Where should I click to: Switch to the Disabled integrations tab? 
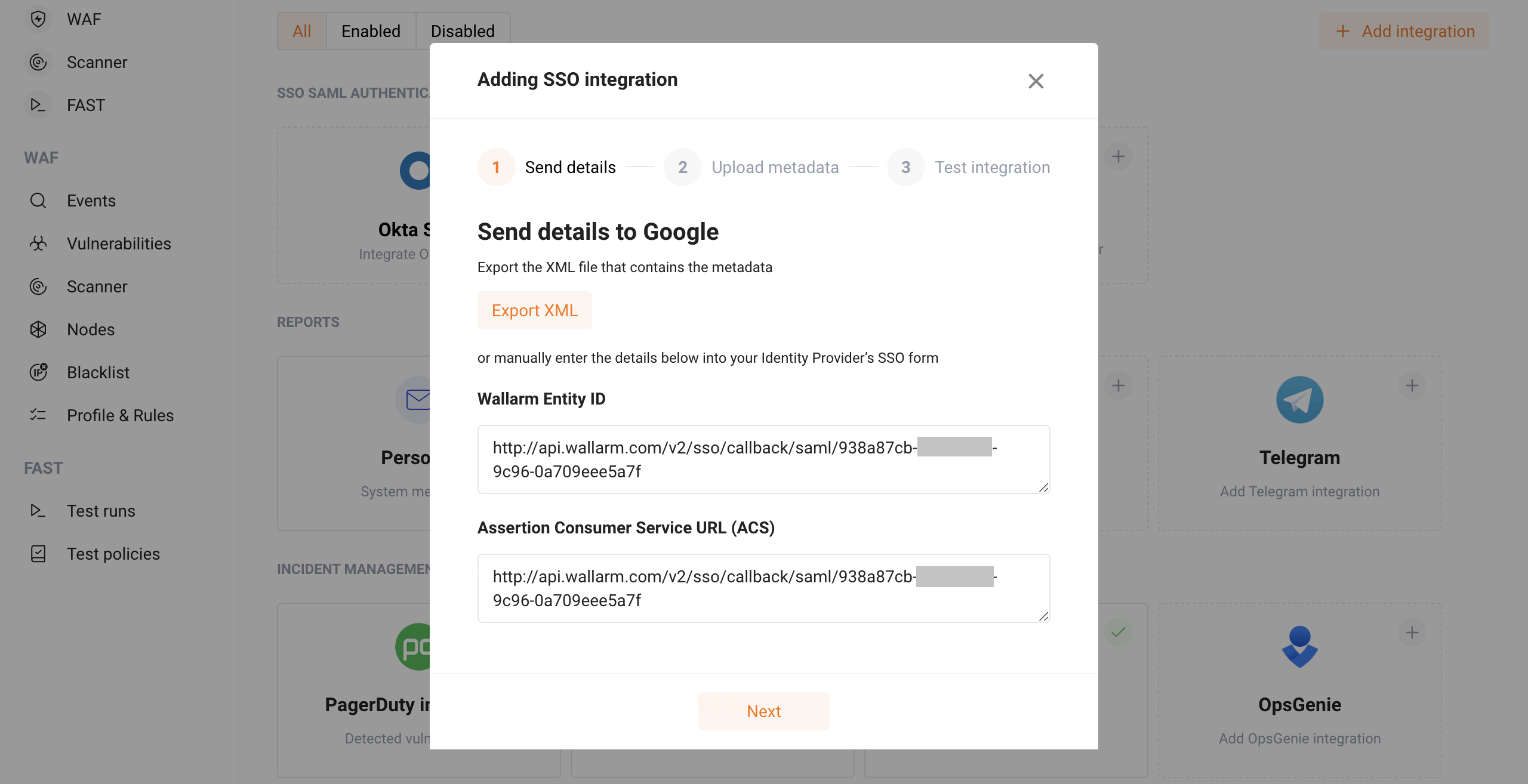463,30
